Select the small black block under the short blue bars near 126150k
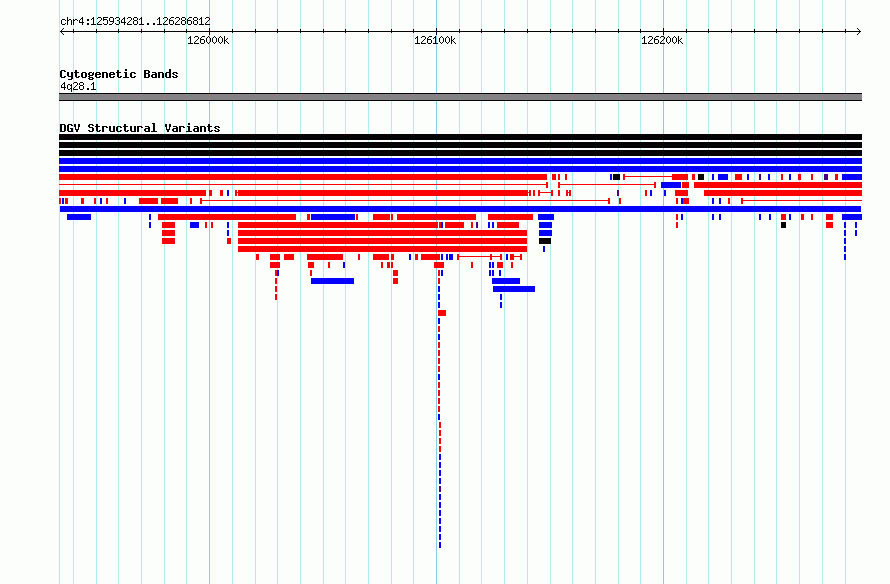This screenshot has height=584, width=890. (545, 241)
